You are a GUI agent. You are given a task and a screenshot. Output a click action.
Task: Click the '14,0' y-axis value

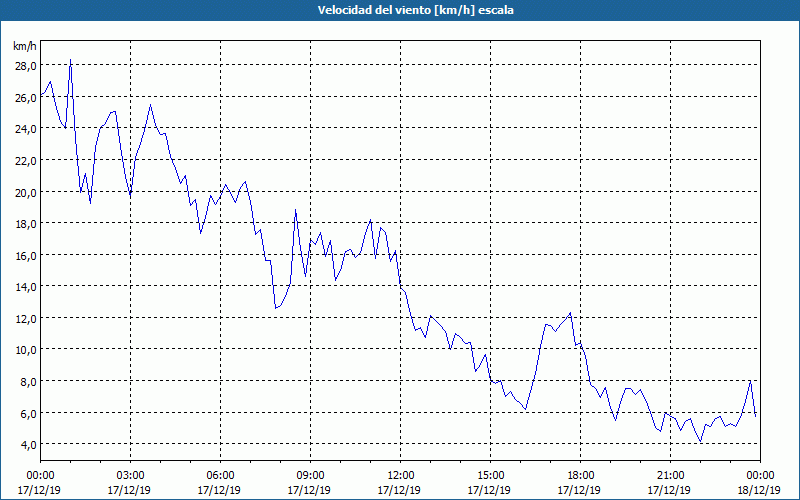(26, 287)
